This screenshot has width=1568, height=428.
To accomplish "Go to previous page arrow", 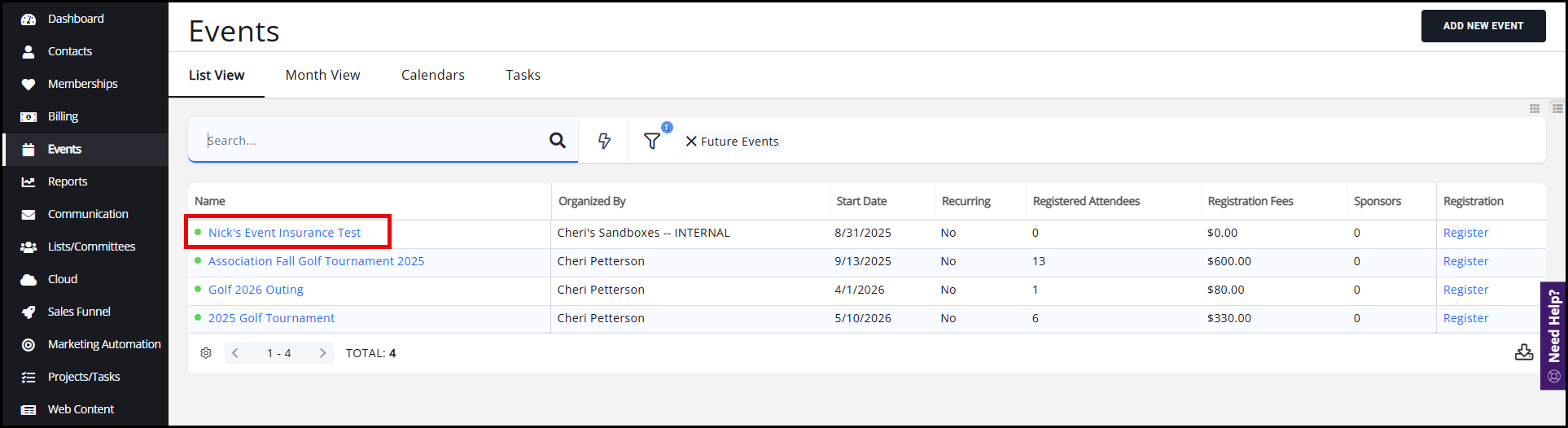I will click(x=235, y=353).
